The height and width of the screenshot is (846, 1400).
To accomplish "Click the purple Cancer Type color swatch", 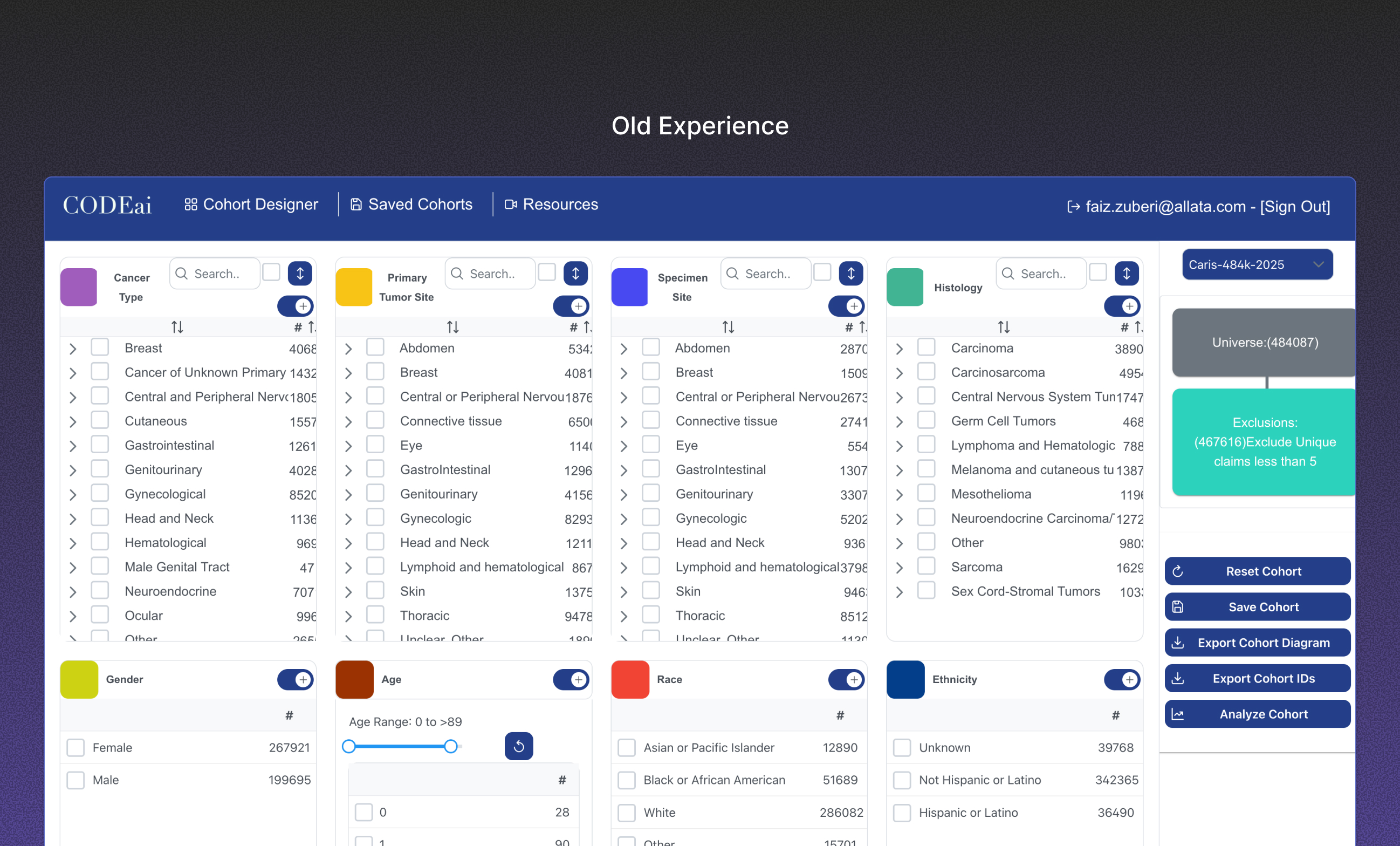I will click(78, 286).
